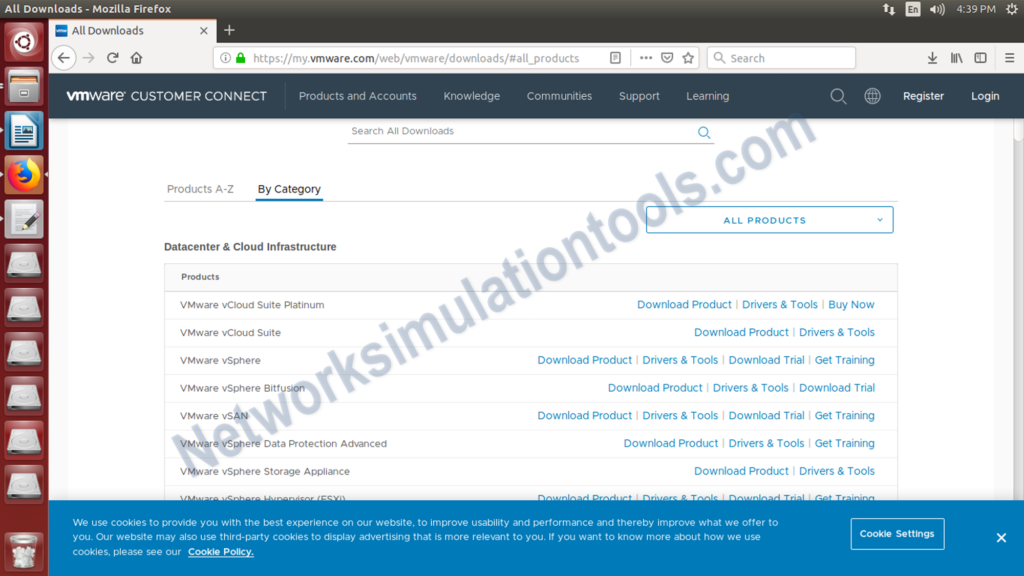Image resolution: width=1024 pixels, height=576 pixels.
Task: Open the Firefox hamburger menu
Action: tap(1009, 57)
